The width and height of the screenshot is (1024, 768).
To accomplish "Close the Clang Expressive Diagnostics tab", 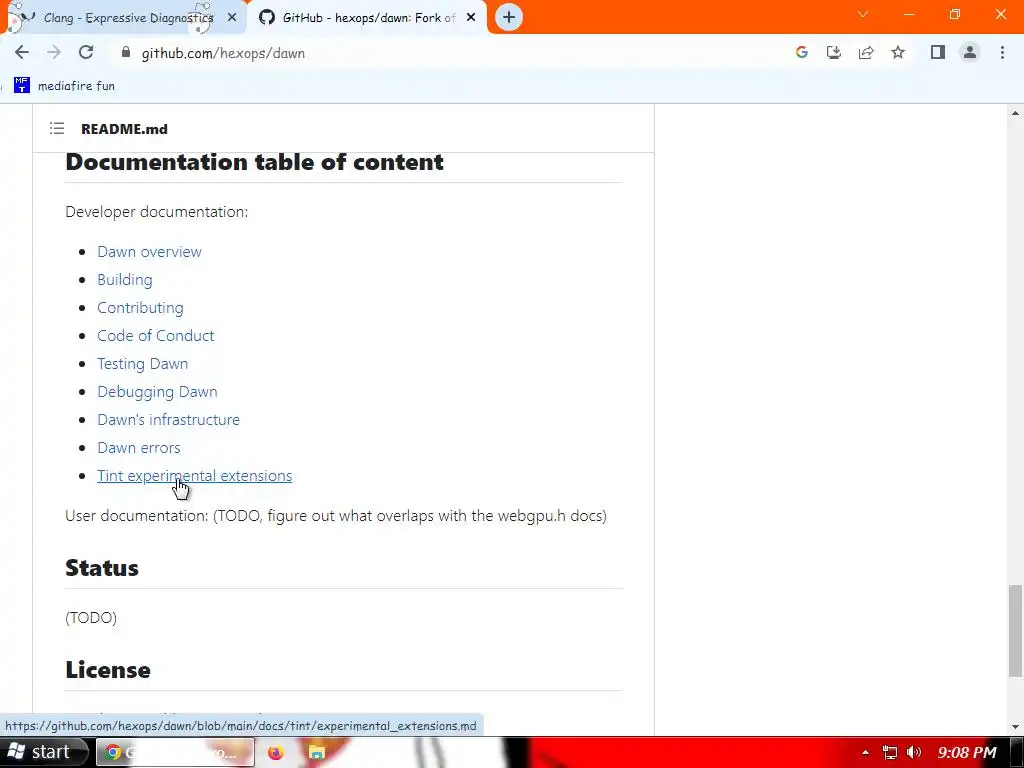I will [232, 18].
